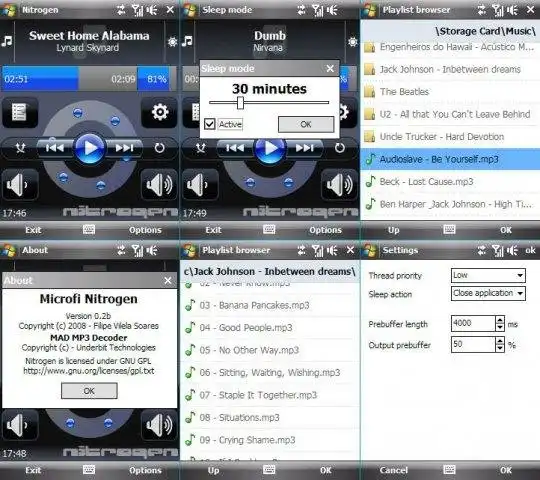Open Jack Johnson - Inbetween dreams folder
The width and height of the screenshot is (540, 480).
point(450,69)
